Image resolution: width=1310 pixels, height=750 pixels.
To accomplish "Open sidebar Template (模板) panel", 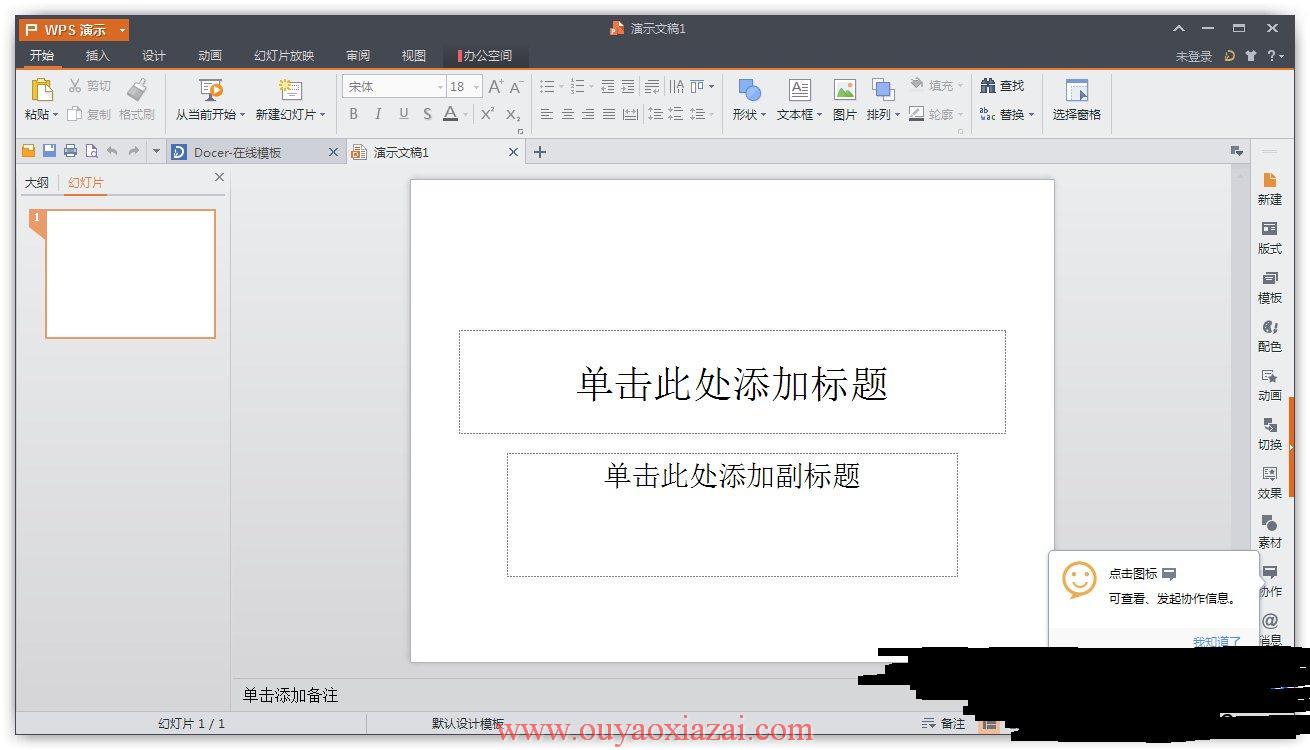I will tap(1270, 287).
